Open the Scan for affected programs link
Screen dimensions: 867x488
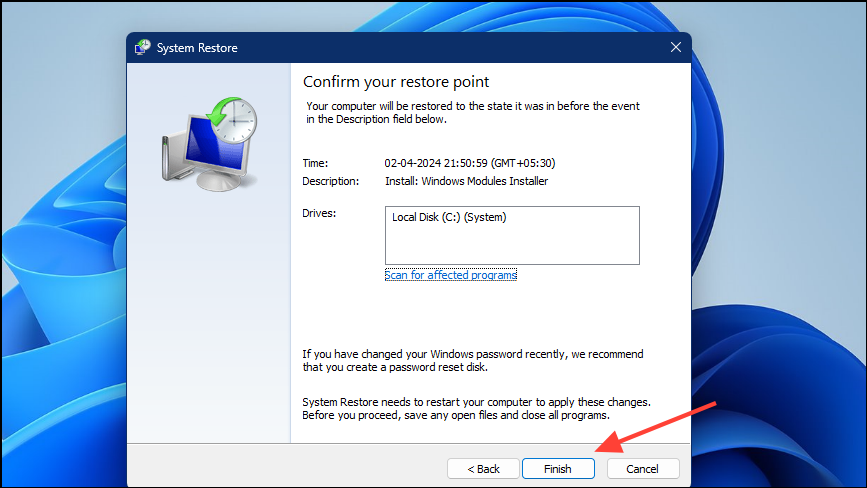(x=451, y=275)
